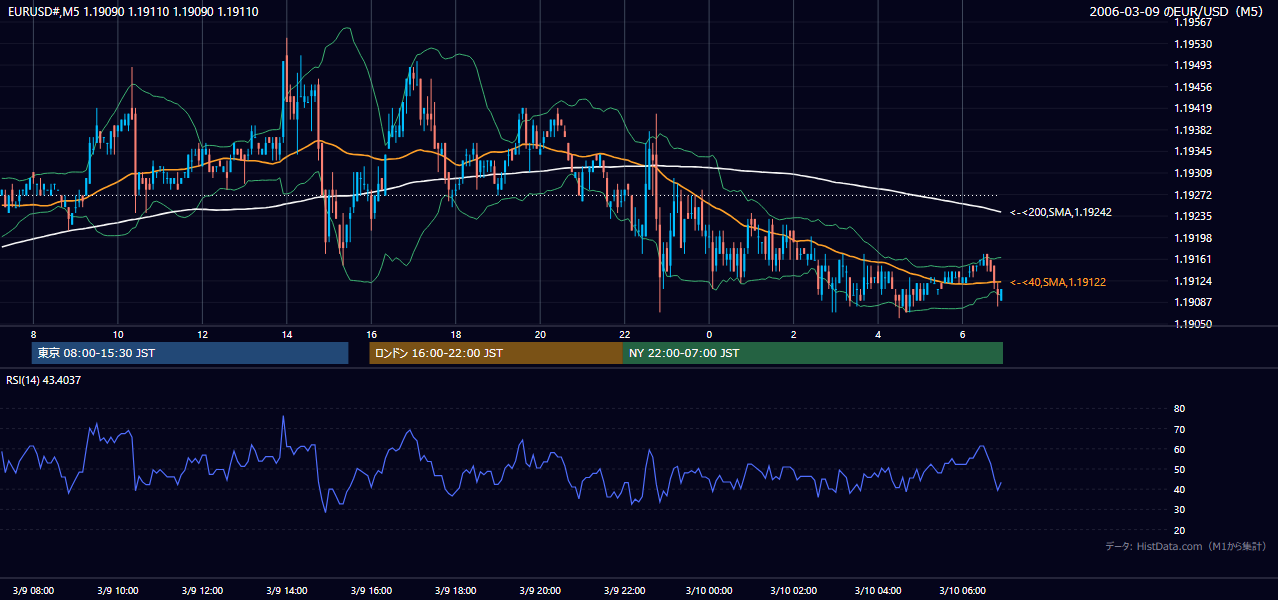The height and width of the screenshot is (600, 1278).
Task: Click the HistData.com data credit text
Action: [x=1186, y=546]
